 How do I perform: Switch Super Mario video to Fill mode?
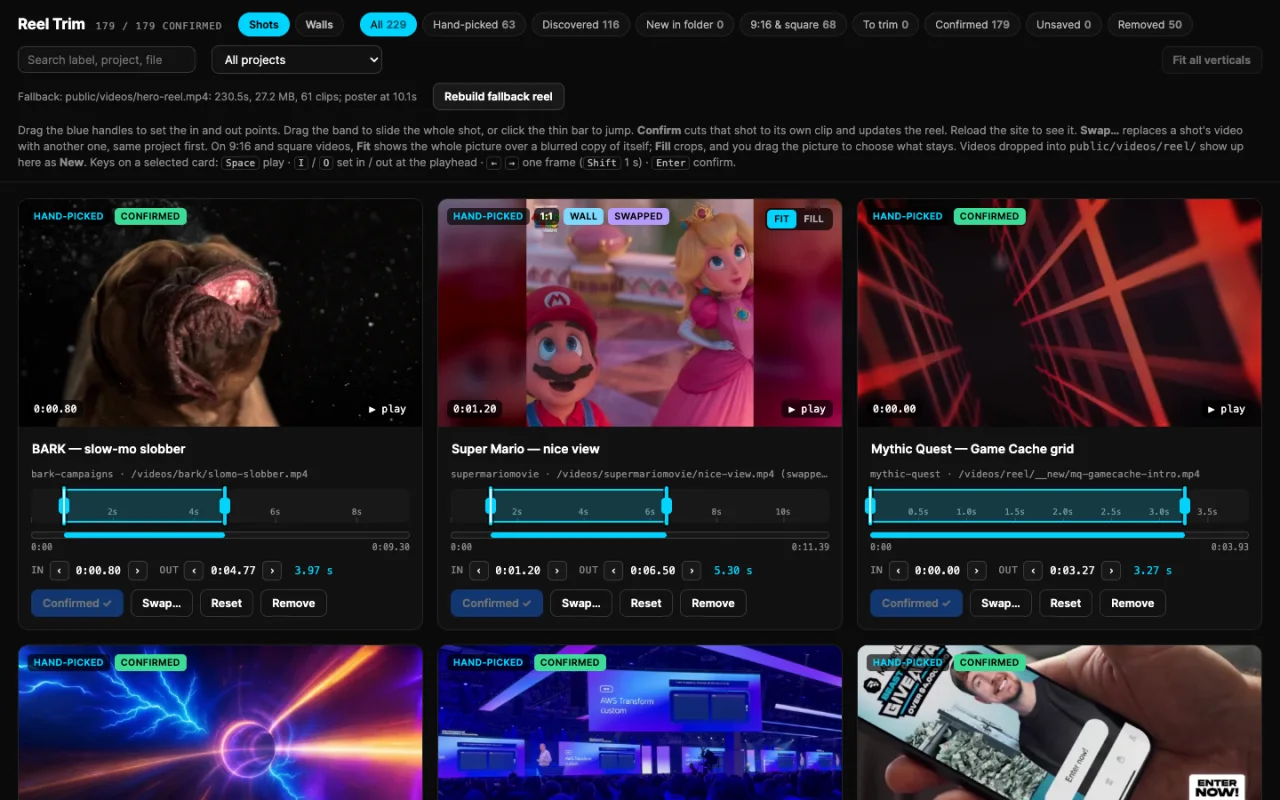(x=814, y=219)
